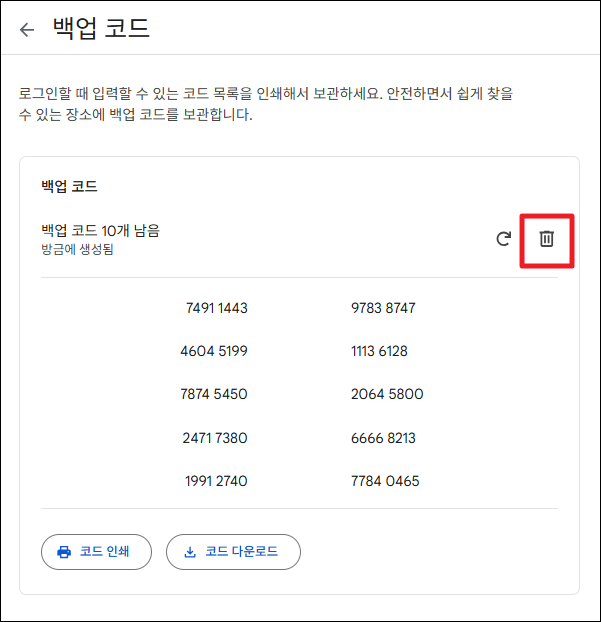Select backup code 1991 2740

(x=216, y=481)
